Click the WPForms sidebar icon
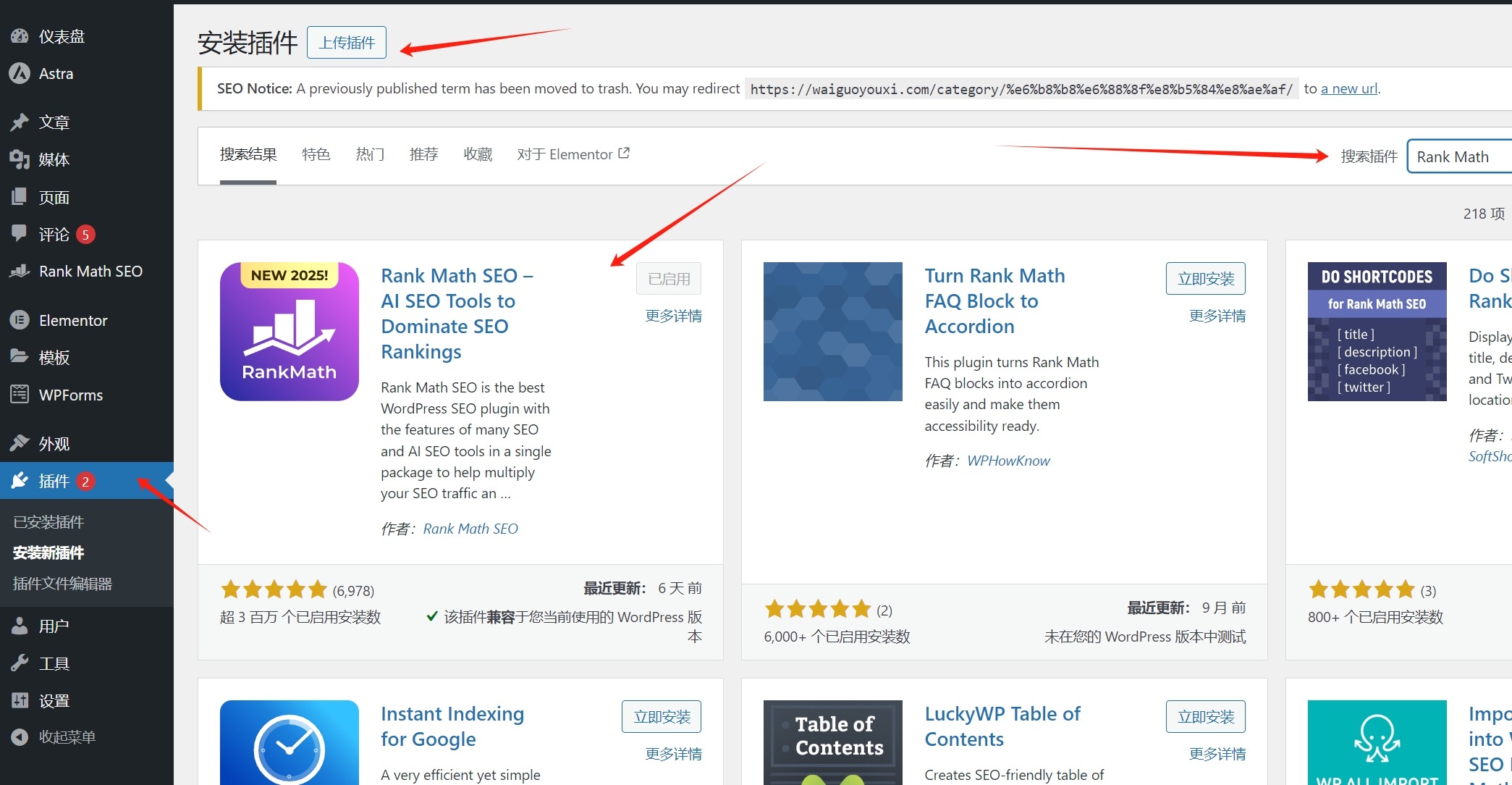 click(20, 395)
